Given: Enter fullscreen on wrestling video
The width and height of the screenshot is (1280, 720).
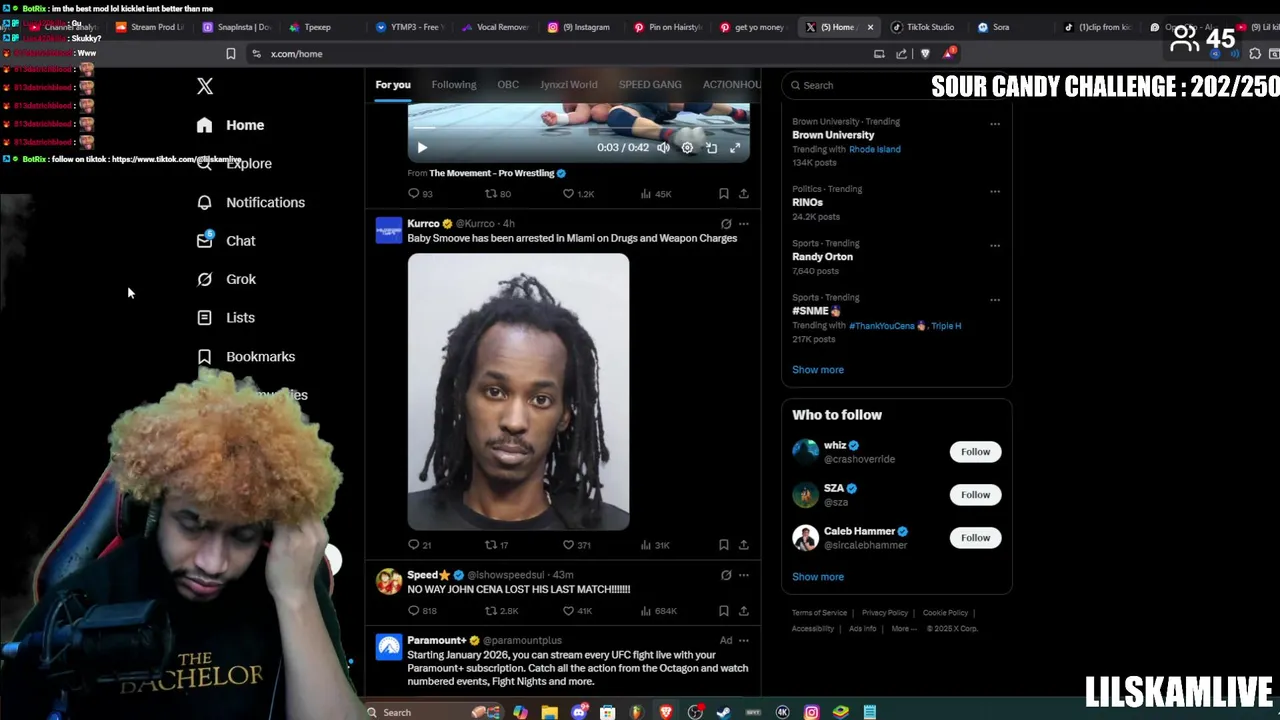Looking at the screenshot, I should (x=735, y=148).
